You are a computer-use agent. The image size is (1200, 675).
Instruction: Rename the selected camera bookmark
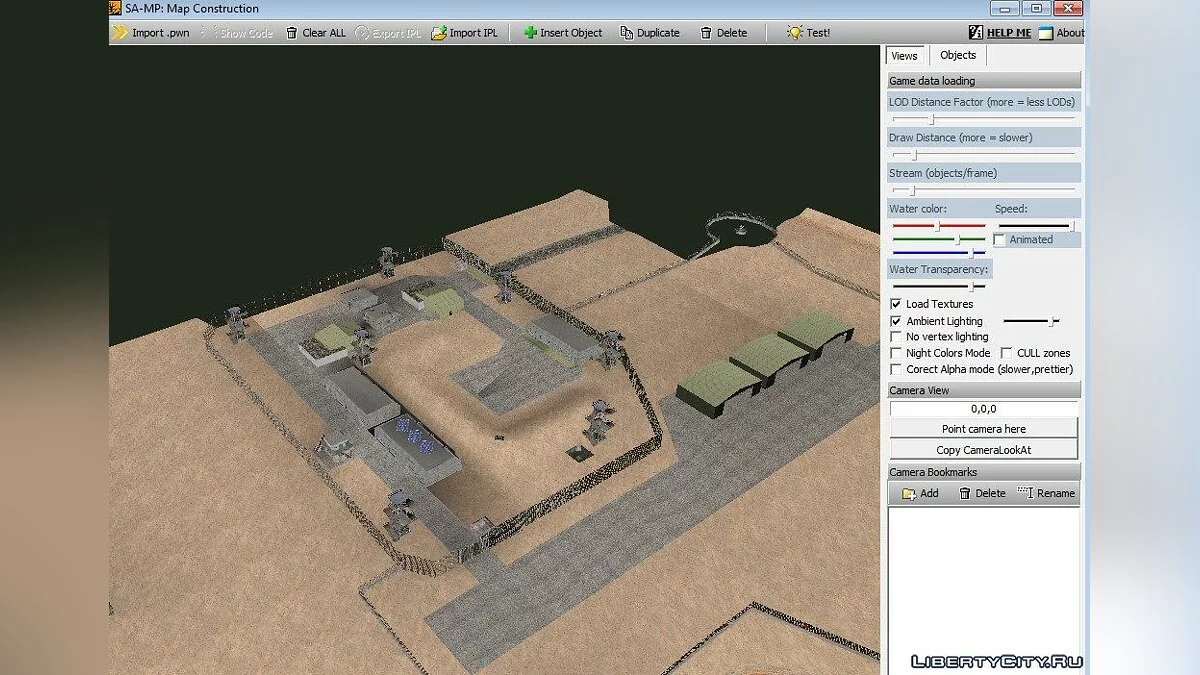tap(1046, 493)
